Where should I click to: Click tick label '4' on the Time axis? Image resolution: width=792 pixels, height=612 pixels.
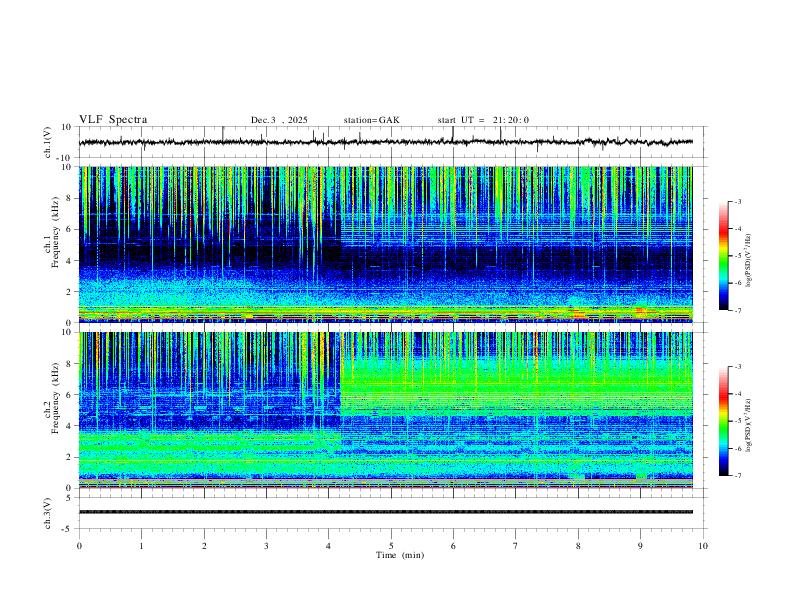(x=329, y=546)
